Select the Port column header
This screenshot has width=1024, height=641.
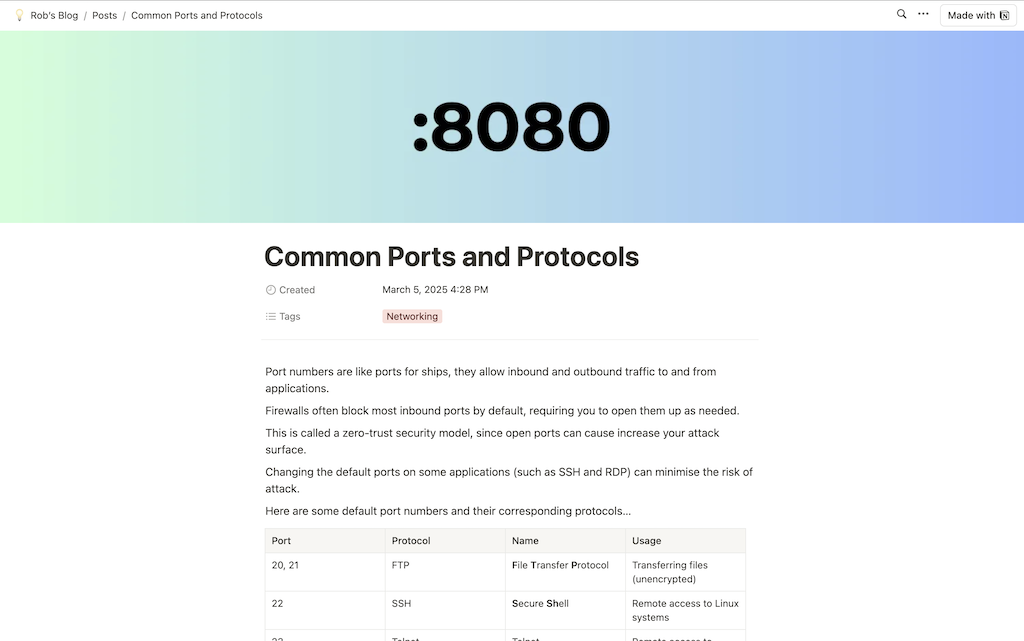click(x=282, y=541)
